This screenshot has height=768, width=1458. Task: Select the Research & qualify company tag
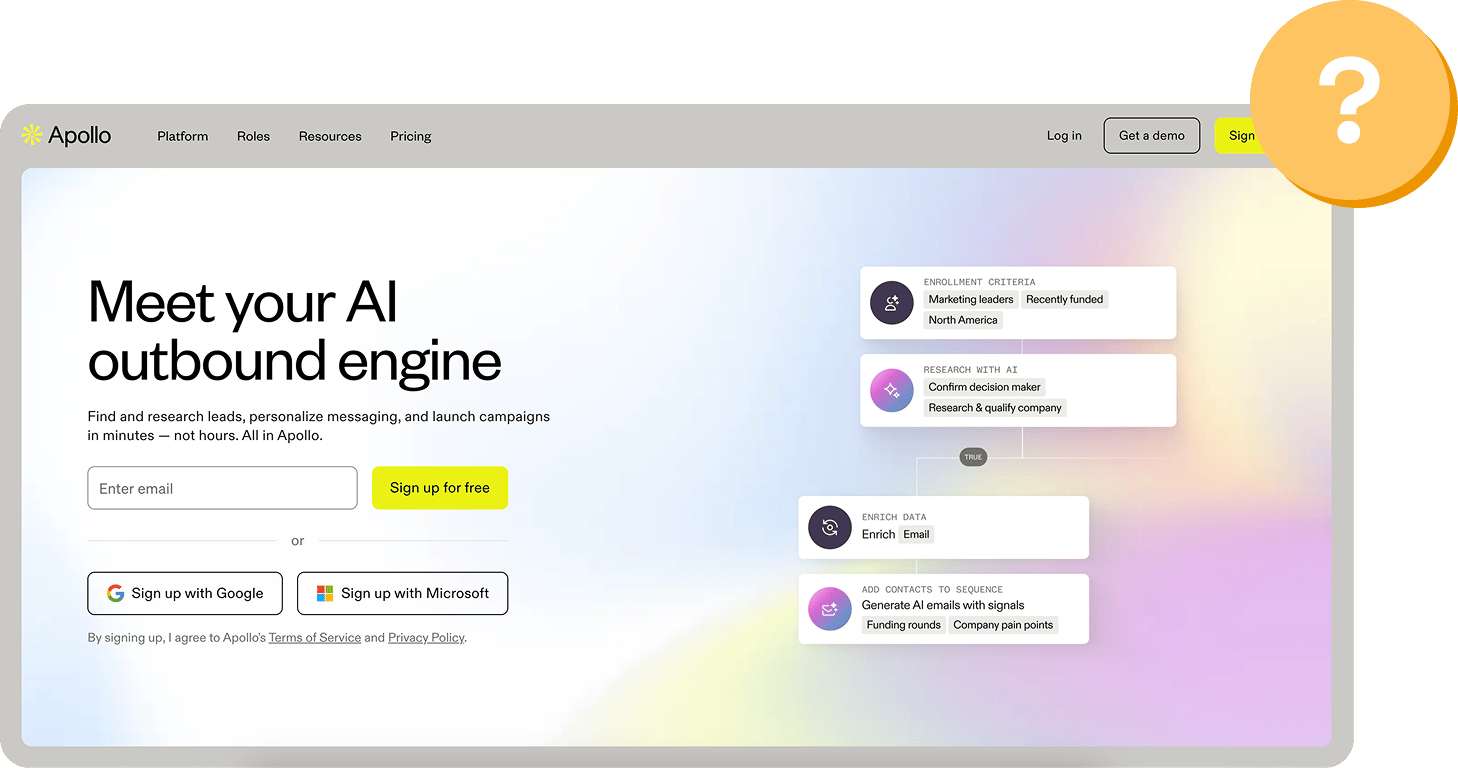click(995, 408)
